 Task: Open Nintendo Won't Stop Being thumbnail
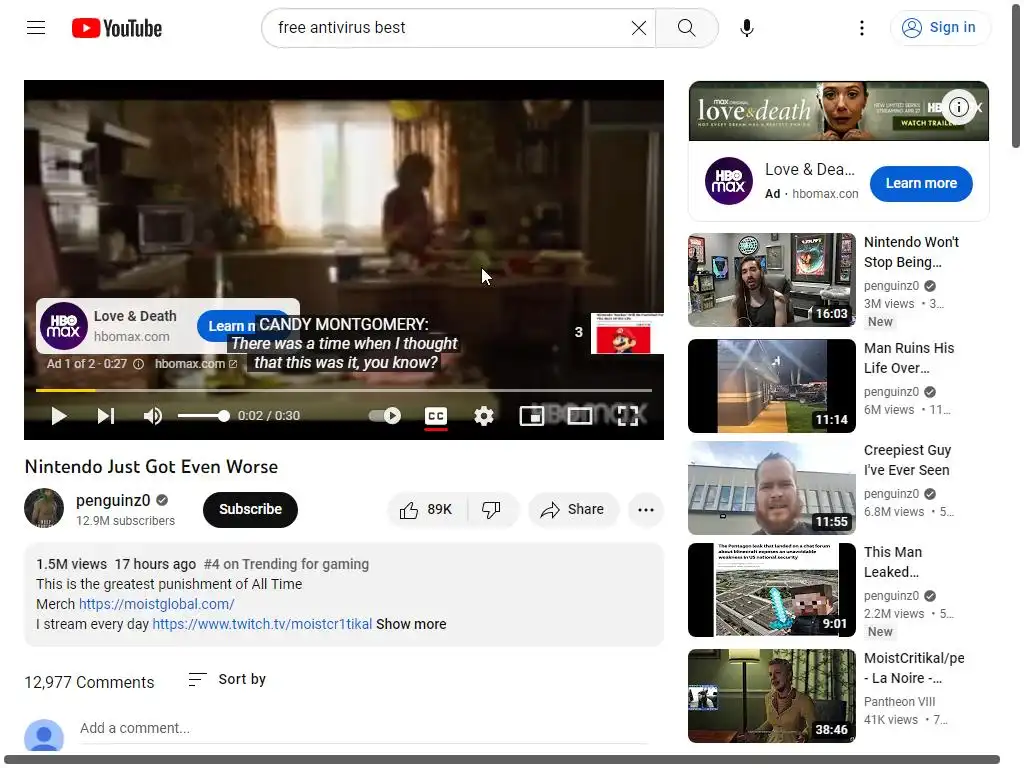pos(771,280)
